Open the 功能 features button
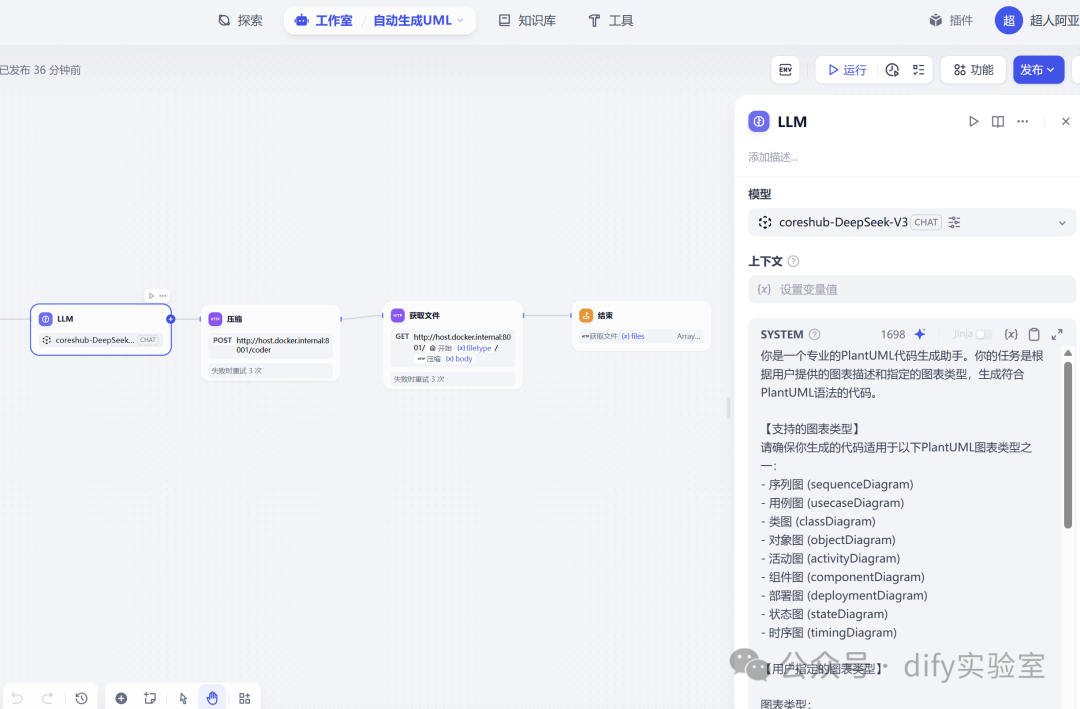Viewport: 1080px width, 709px height. pyautogui.click(x=972, y=69)
